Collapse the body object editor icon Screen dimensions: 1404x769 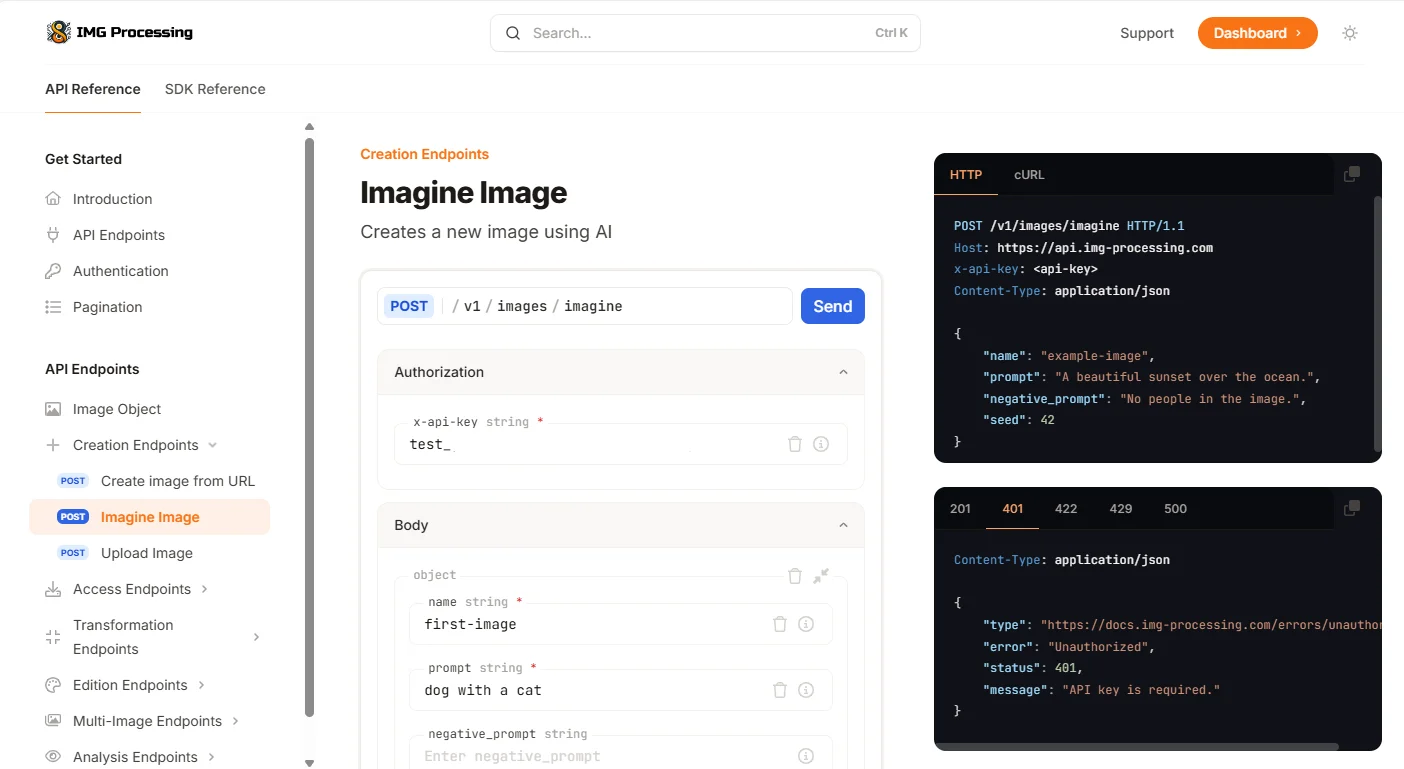tap(821, 576)
